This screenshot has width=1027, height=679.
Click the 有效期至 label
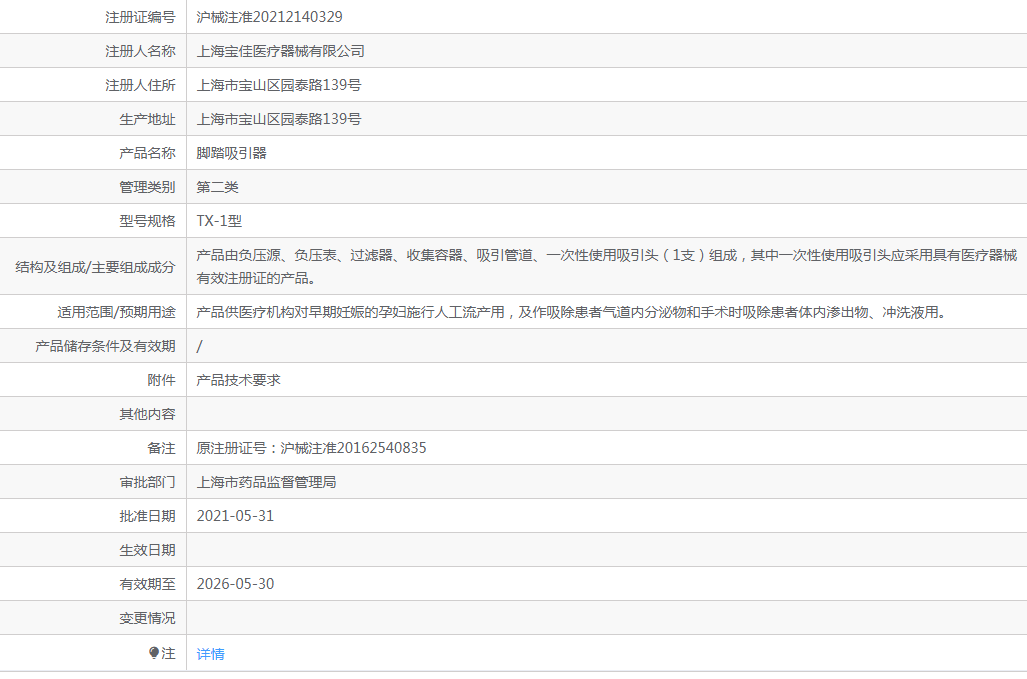[x=147, y=584]
